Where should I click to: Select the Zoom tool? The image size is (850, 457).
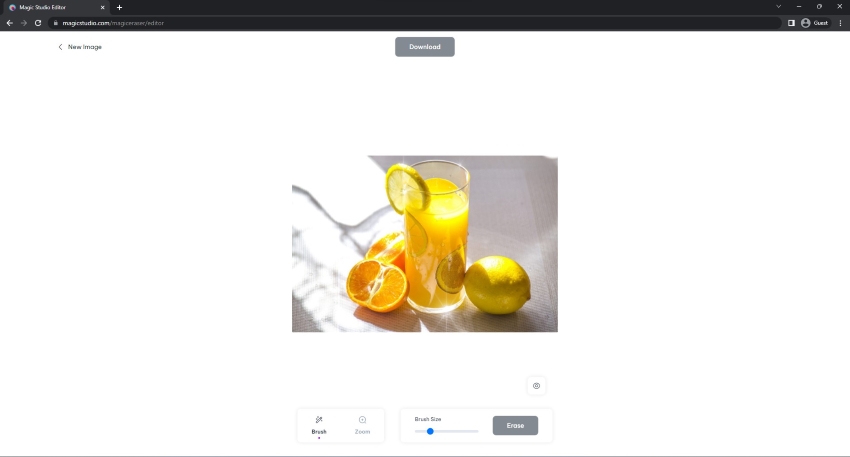[362, 425]
